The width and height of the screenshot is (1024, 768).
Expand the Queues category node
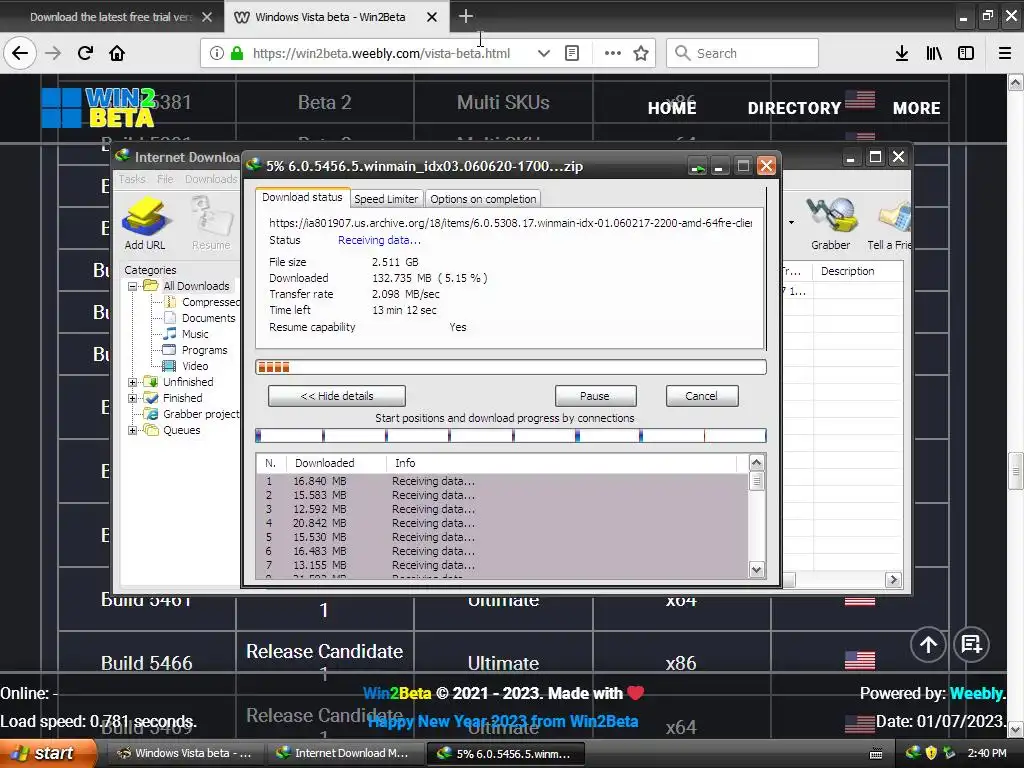(133, 430)
